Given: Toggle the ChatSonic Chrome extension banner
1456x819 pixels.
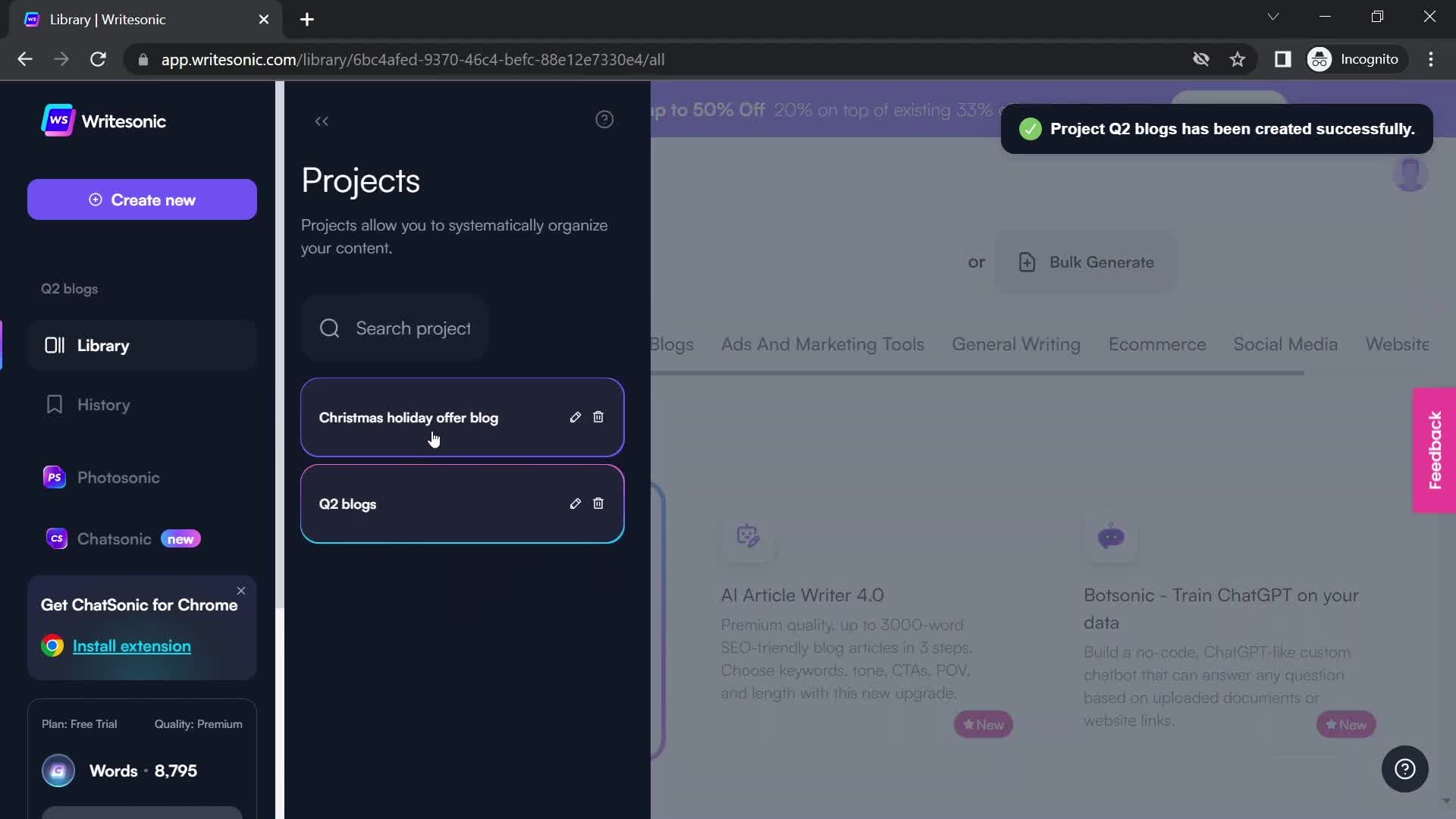Looking at the screenshot, I should pos(240,589).
